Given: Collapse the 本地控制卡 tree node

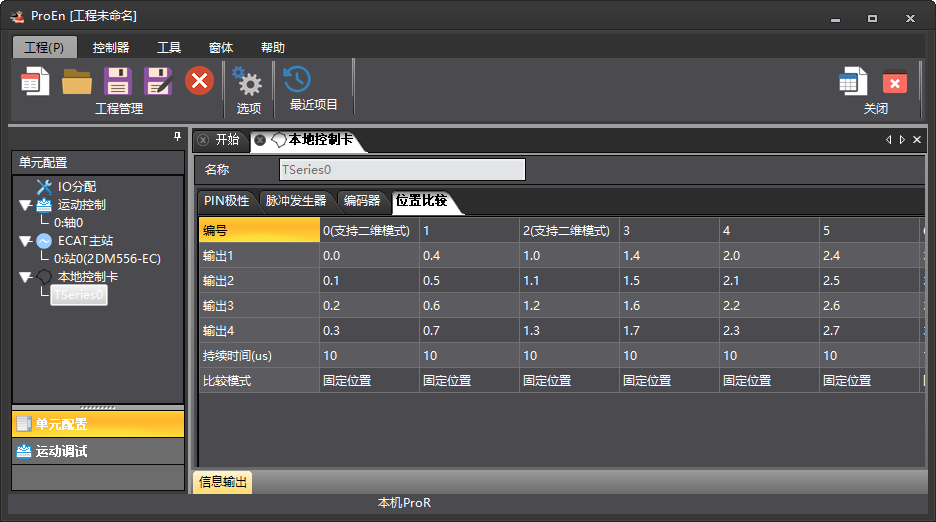Looking at the screenshot, I should (25, 277).
